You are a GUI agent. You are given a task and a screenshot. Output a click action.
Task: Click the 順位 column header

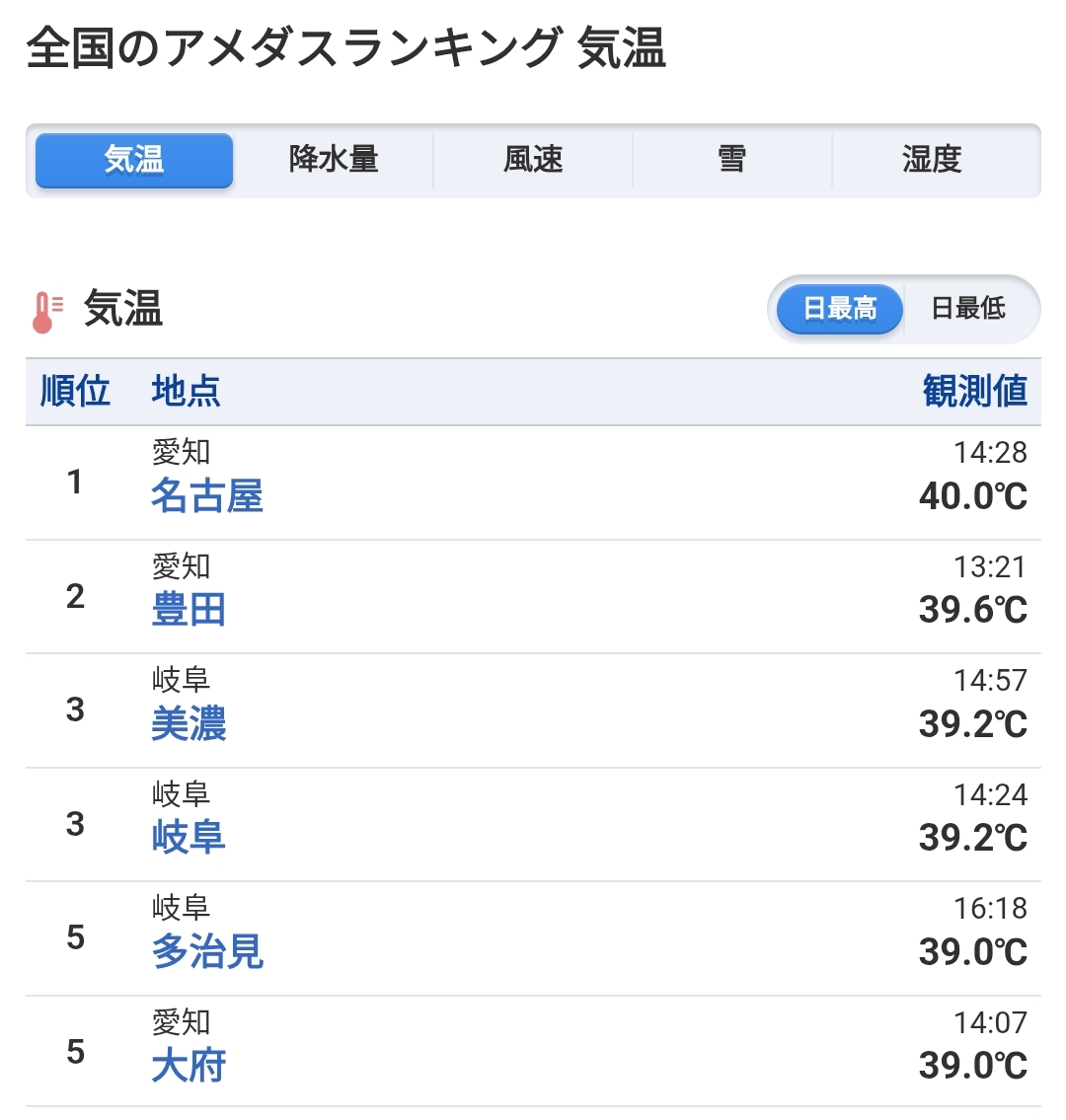(x=75, y=392)
